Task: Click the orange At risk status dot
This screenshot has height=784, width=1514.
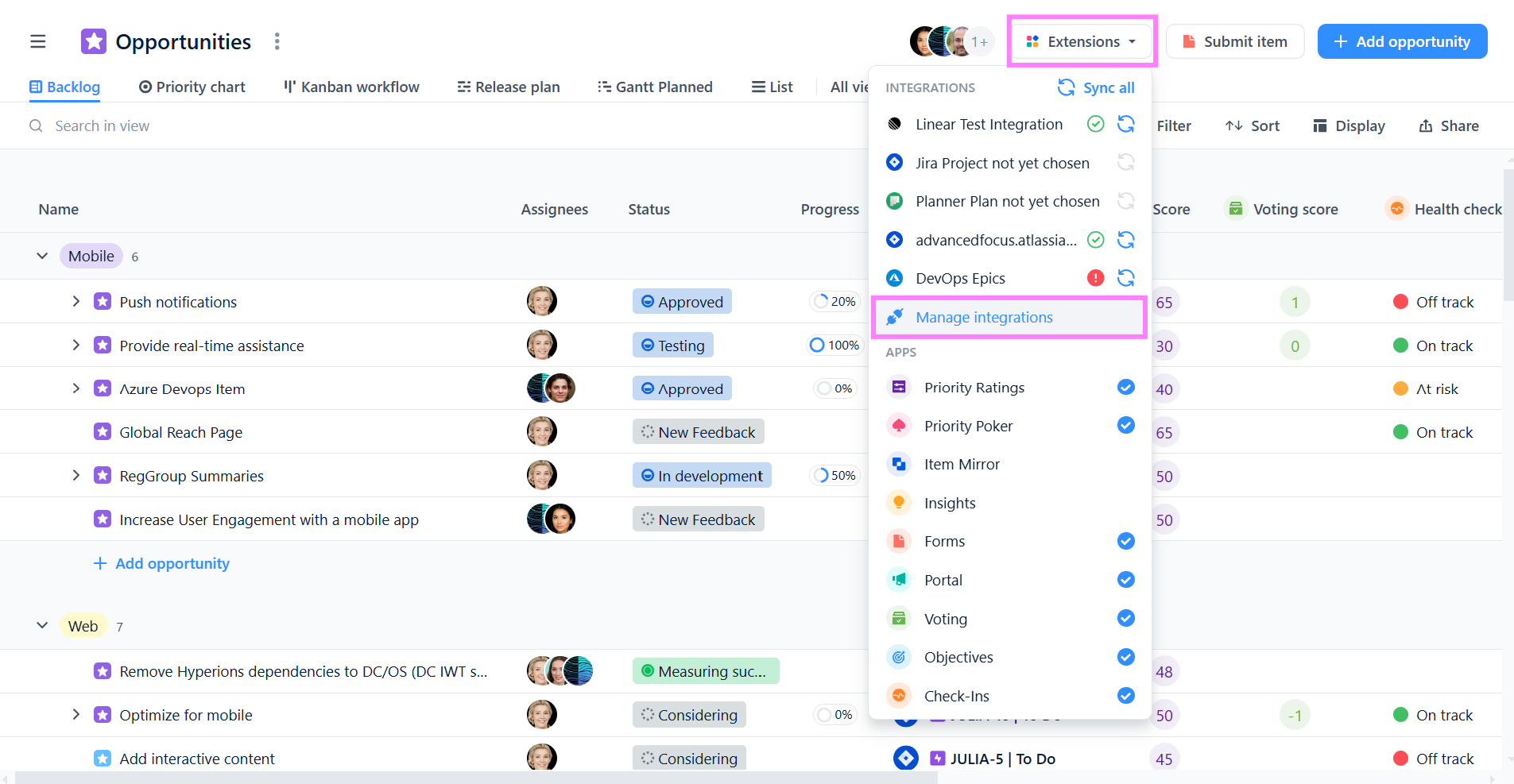Action: pos(1401,388)
